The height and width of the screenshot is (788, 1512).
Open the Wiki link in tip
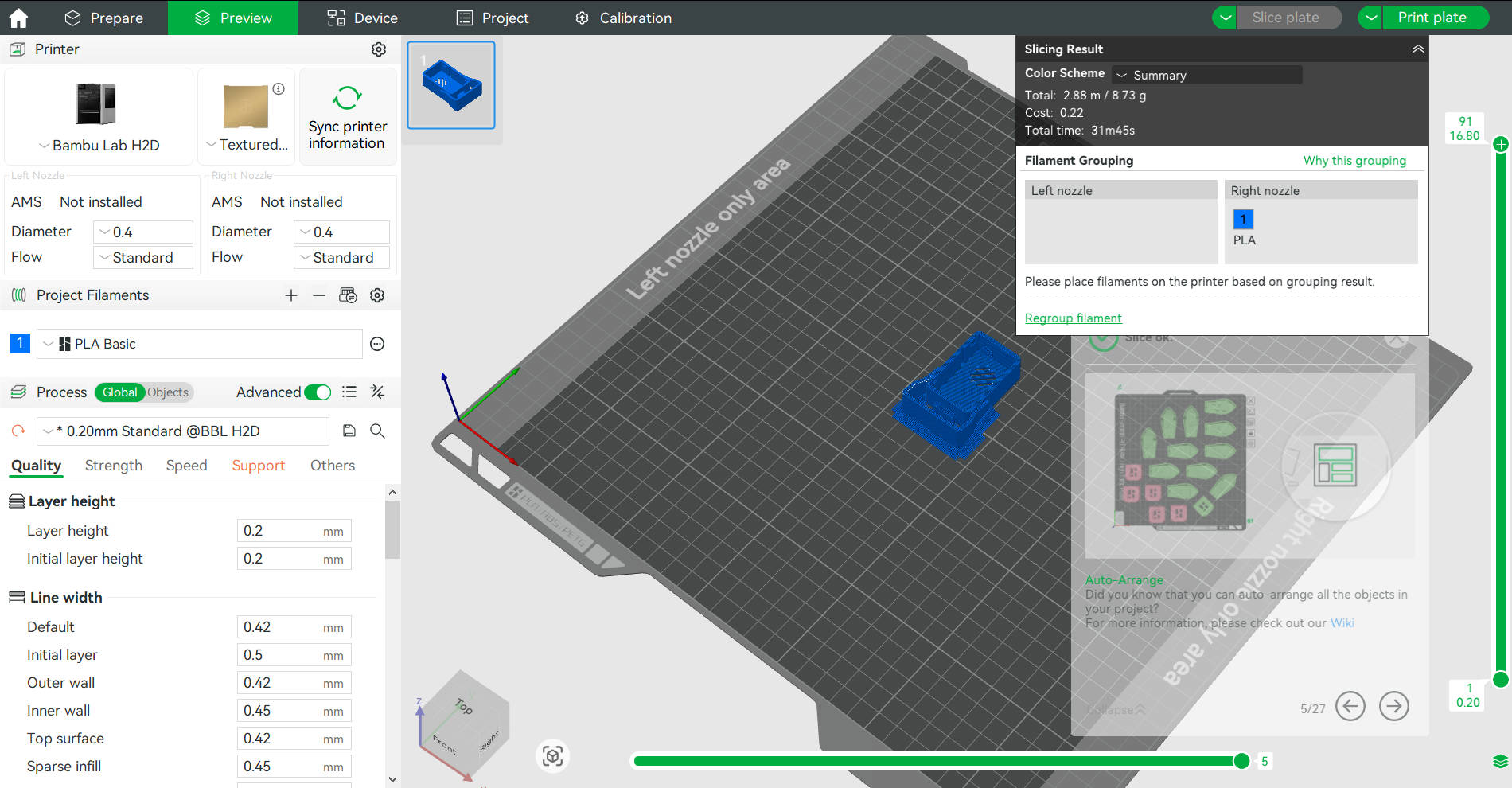click(x=1342, y=623)
